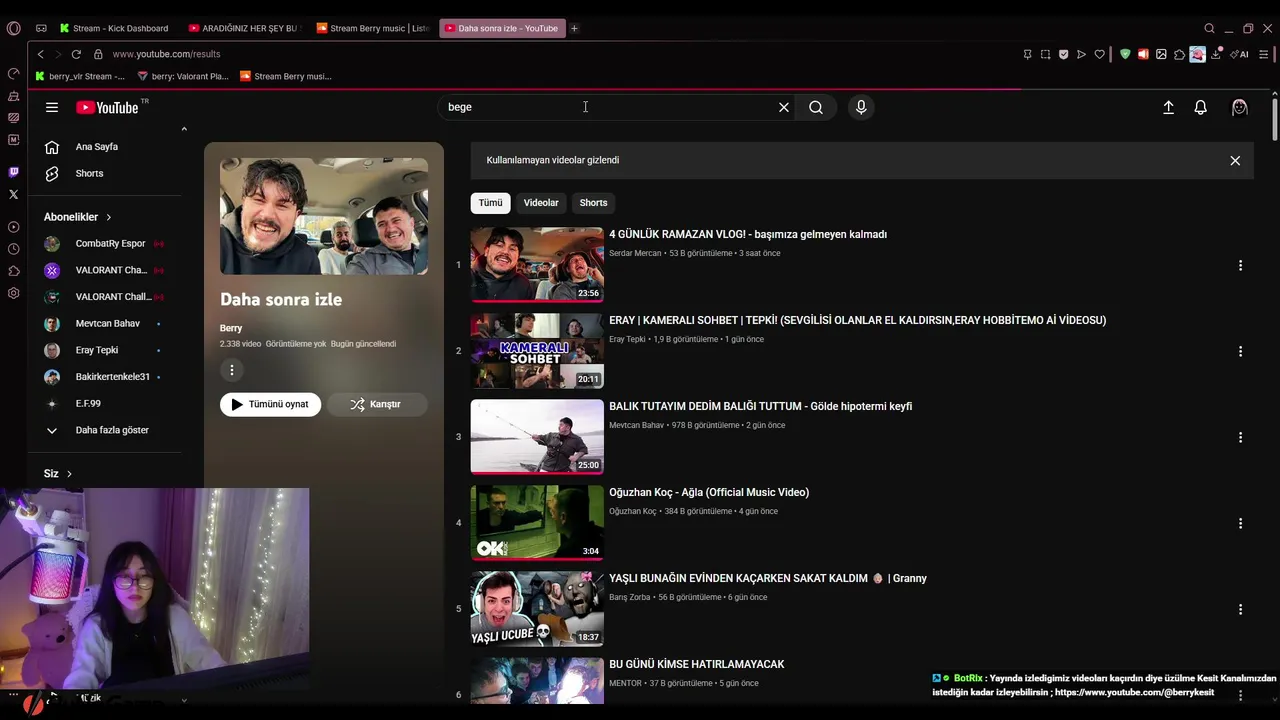Select the Daha sonra izle - YouTube tab
The width and height of the screenshot is (1280, 720).
tap(502, 28)
